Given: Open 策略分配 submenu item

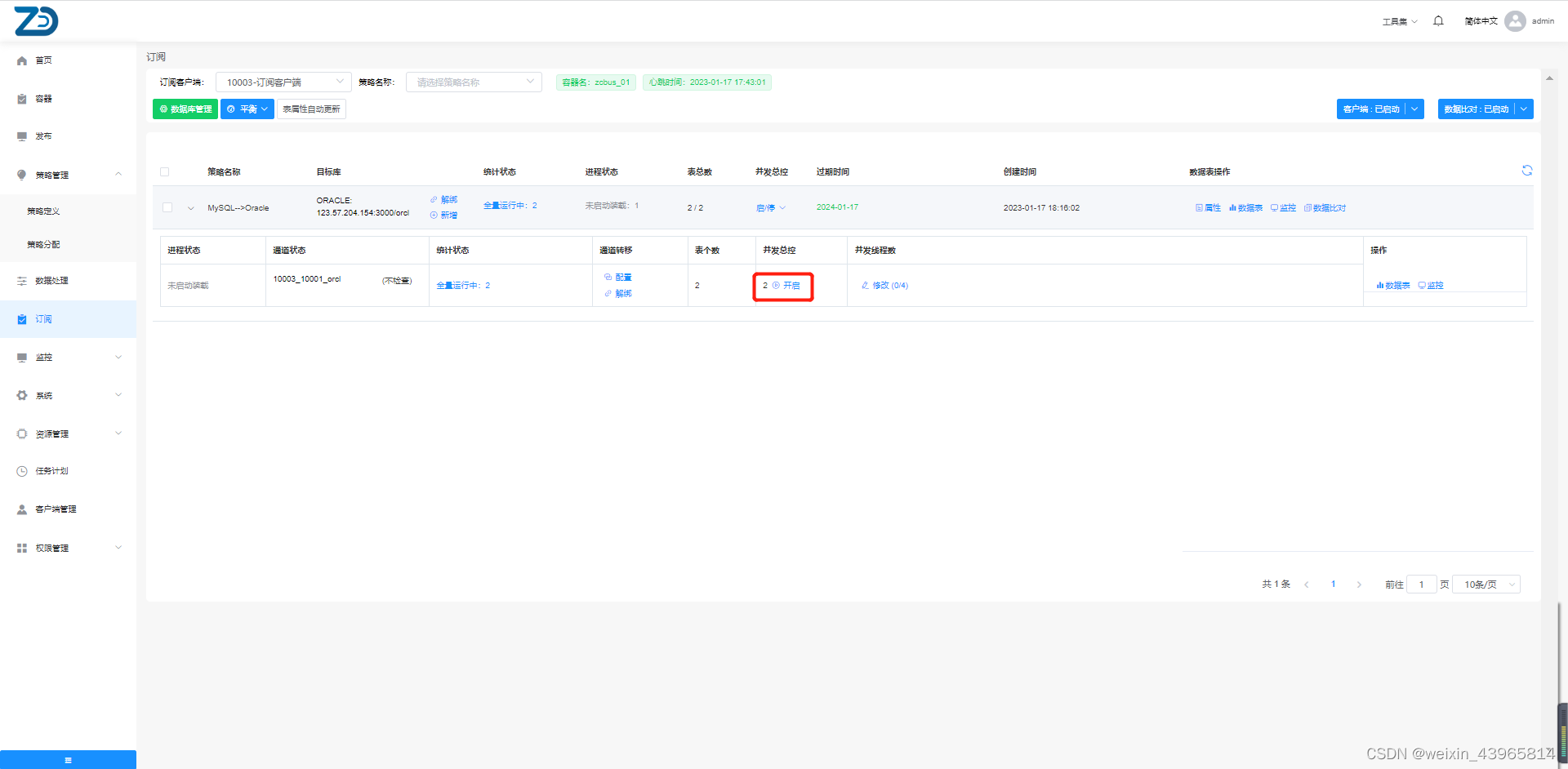Looking at the screenshot, I should [x=43, y=245].
